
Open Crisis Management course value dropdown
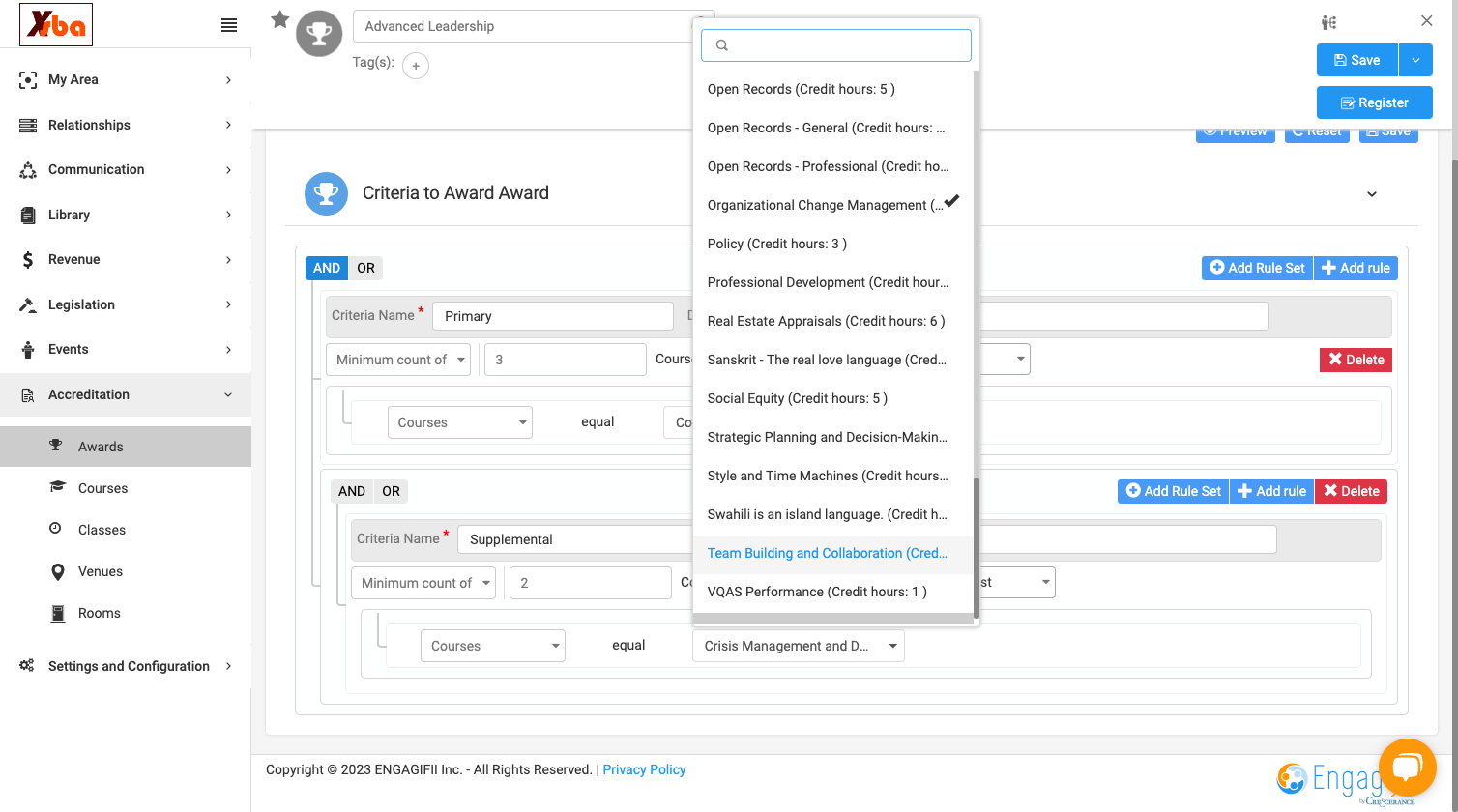(799, 646)
